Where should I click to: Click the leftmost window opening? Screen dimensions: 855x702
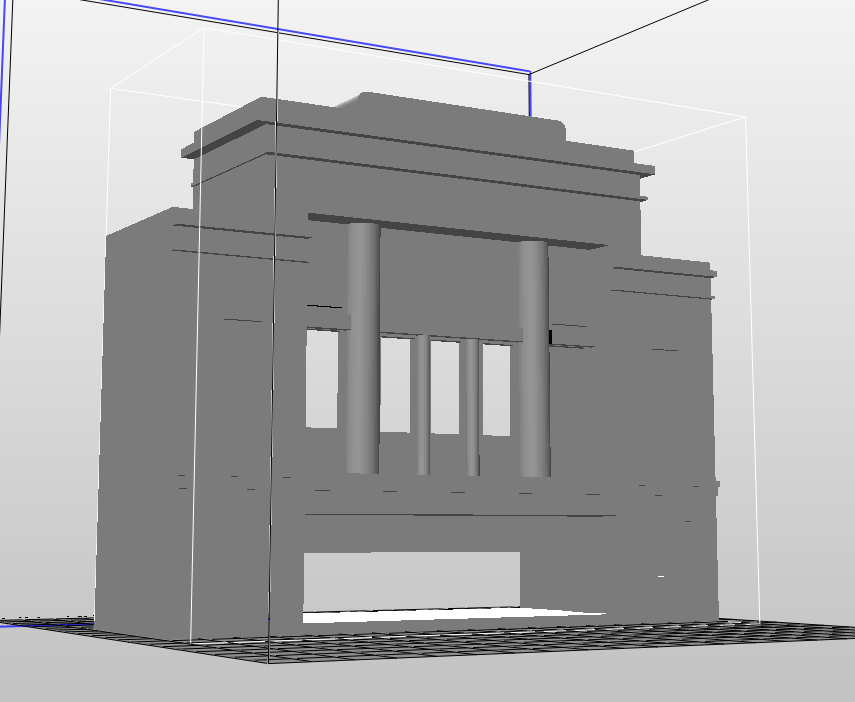(x=321, y=378)
